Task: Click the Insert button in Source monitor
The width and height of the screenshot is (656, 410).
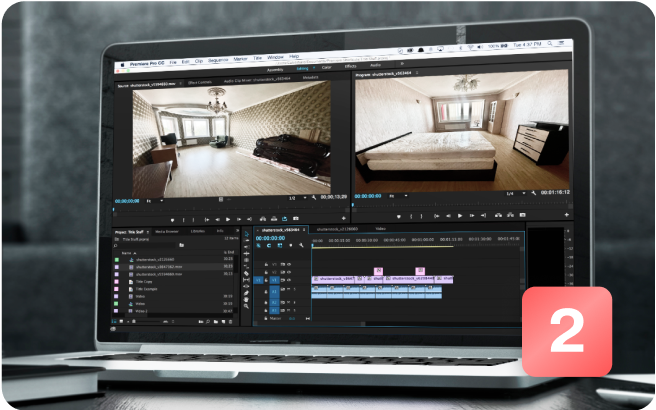Action: tap(263, 219)
